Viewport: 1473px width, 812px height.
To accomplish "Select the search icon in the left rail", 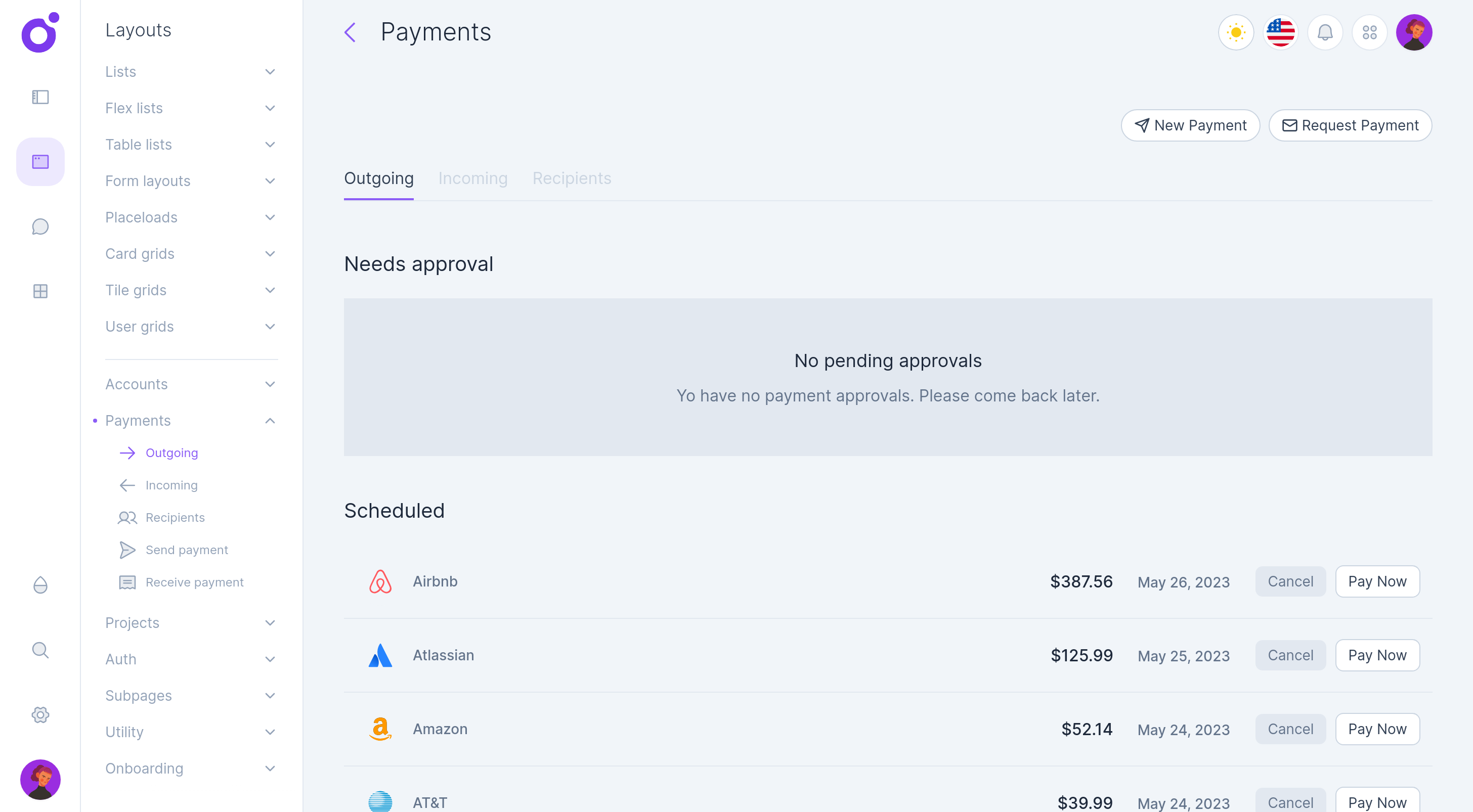I will click(x=40, y=650).
